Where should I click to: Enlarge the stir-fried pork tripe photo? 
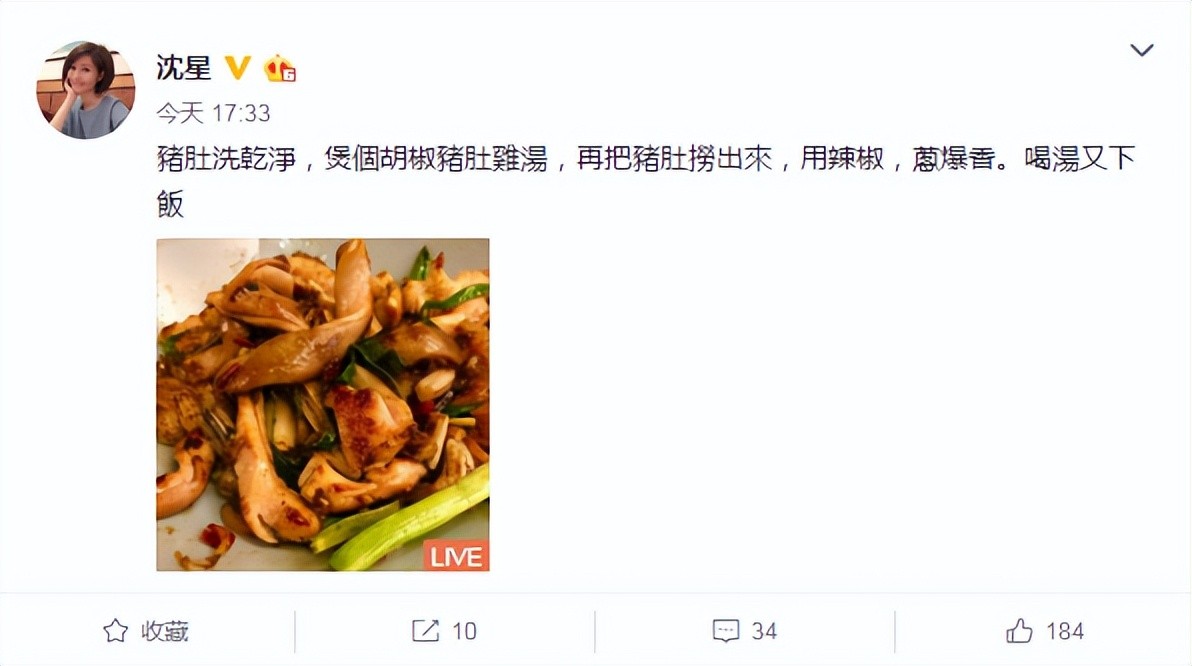click(323, 404)
